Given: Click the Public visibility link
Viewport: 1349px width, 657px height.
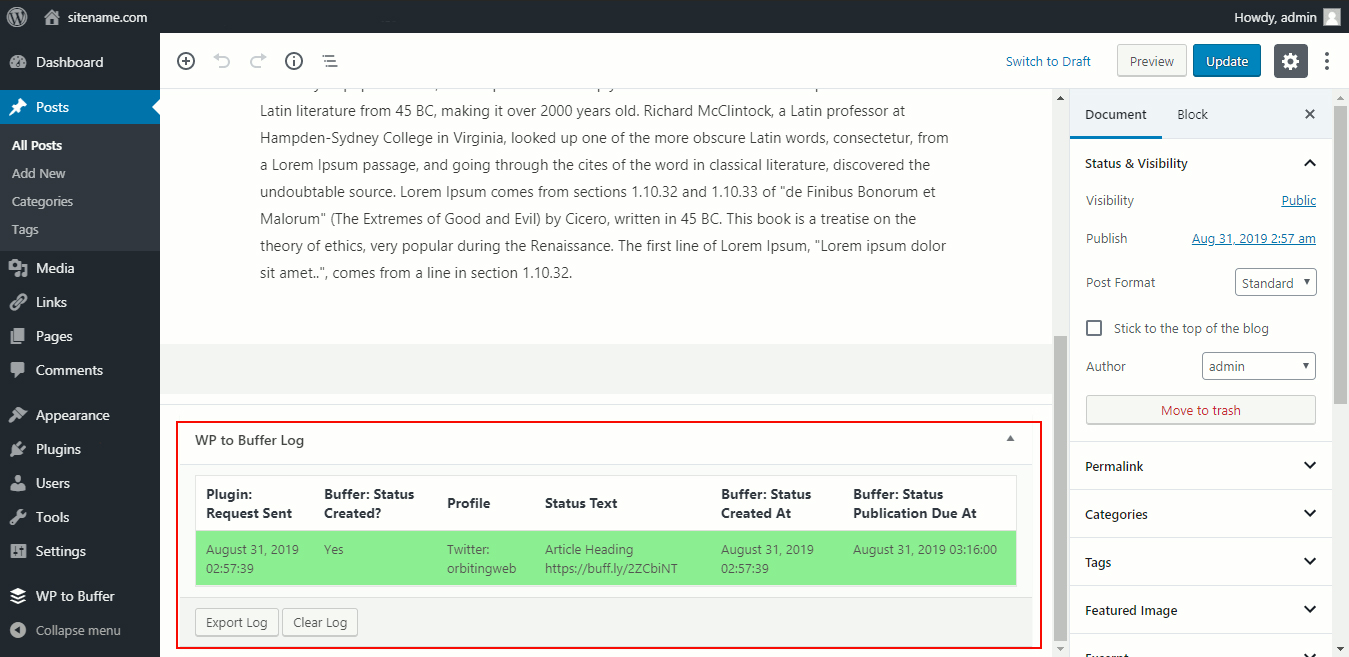Looking at the screenshot, I should [x=1299, y=200].
